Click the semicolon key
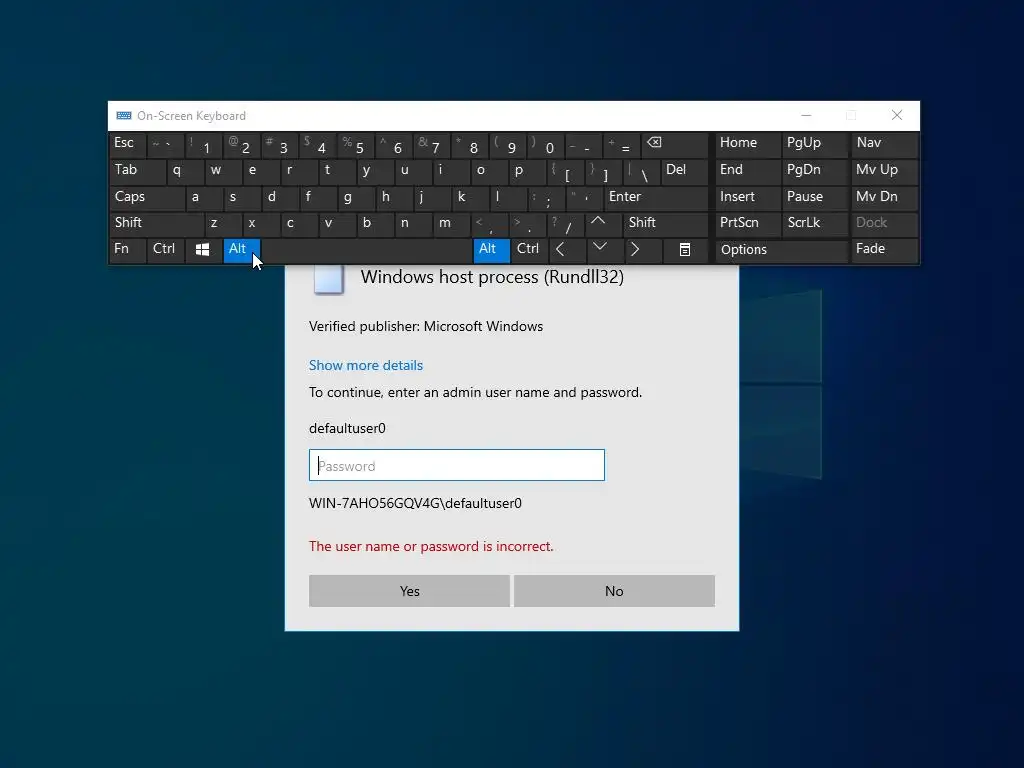Viewport: 1024px width, 768px height. tap(546, 198)
